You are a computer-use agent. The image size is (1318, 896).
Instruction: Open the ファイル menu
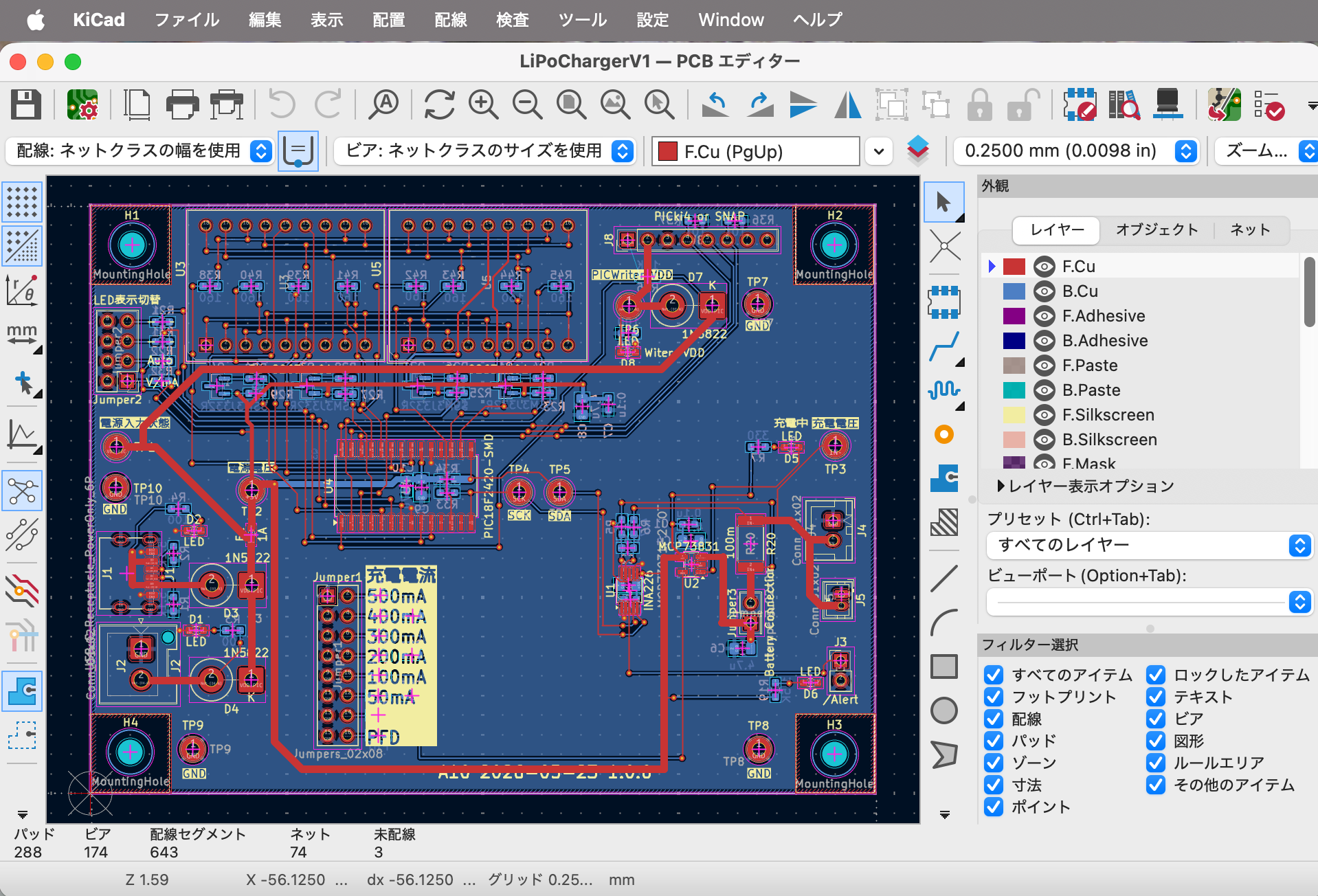tap(187, 20)
